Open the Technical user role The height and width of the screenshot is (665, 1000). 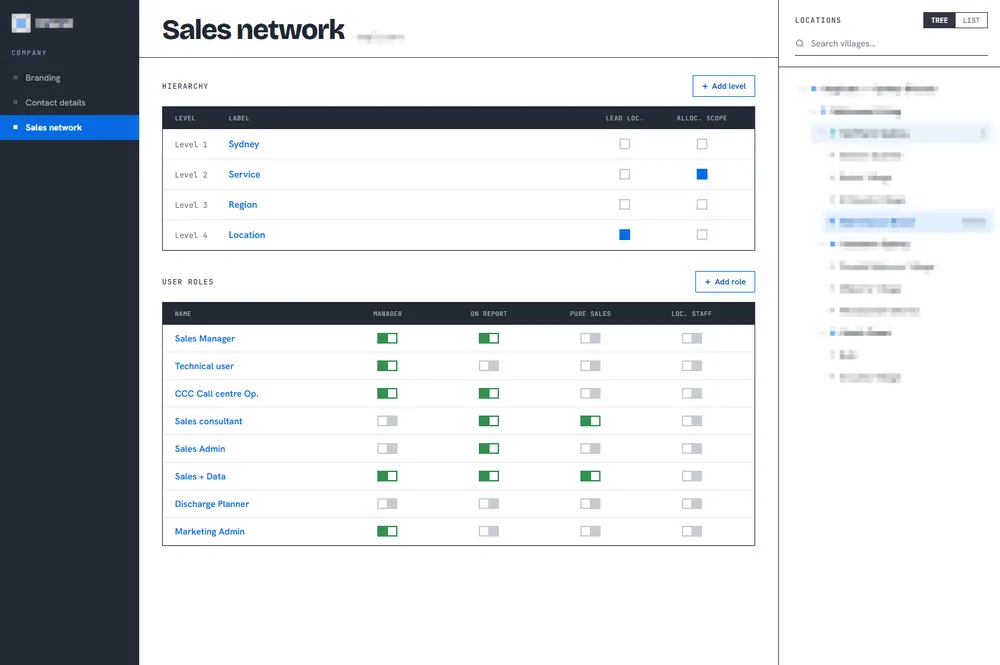coord(204,366)
